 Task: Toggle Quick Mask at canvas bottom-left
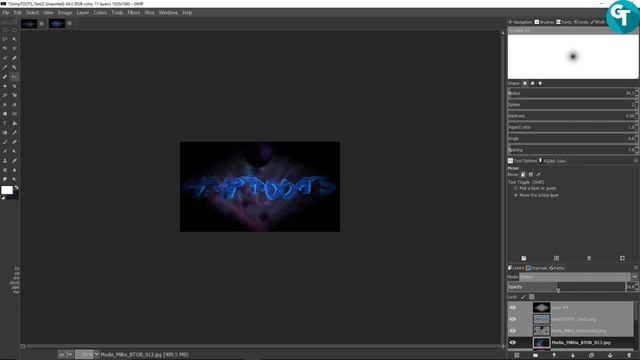point(23,347)
